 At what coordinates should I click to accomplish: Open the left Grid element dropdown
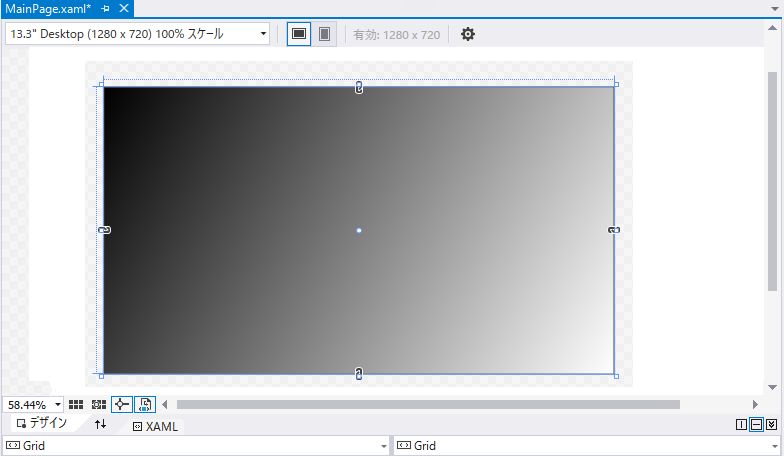384,446
